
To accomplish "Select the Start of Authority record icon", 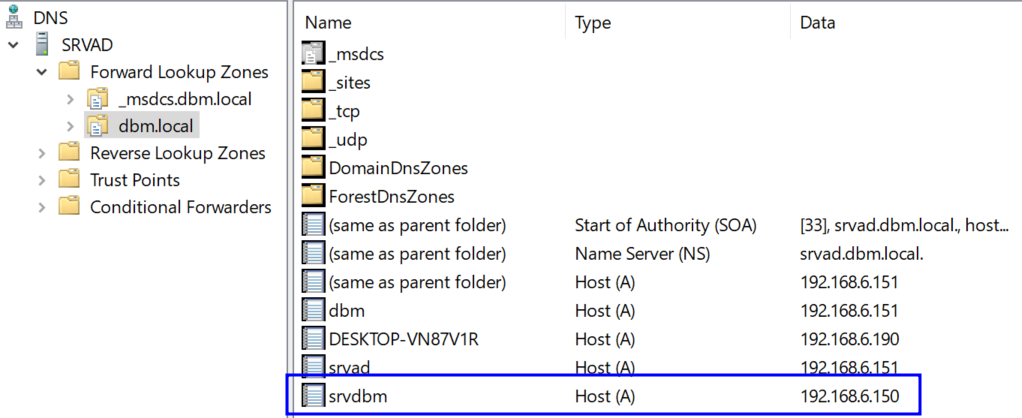I will 313,225.
